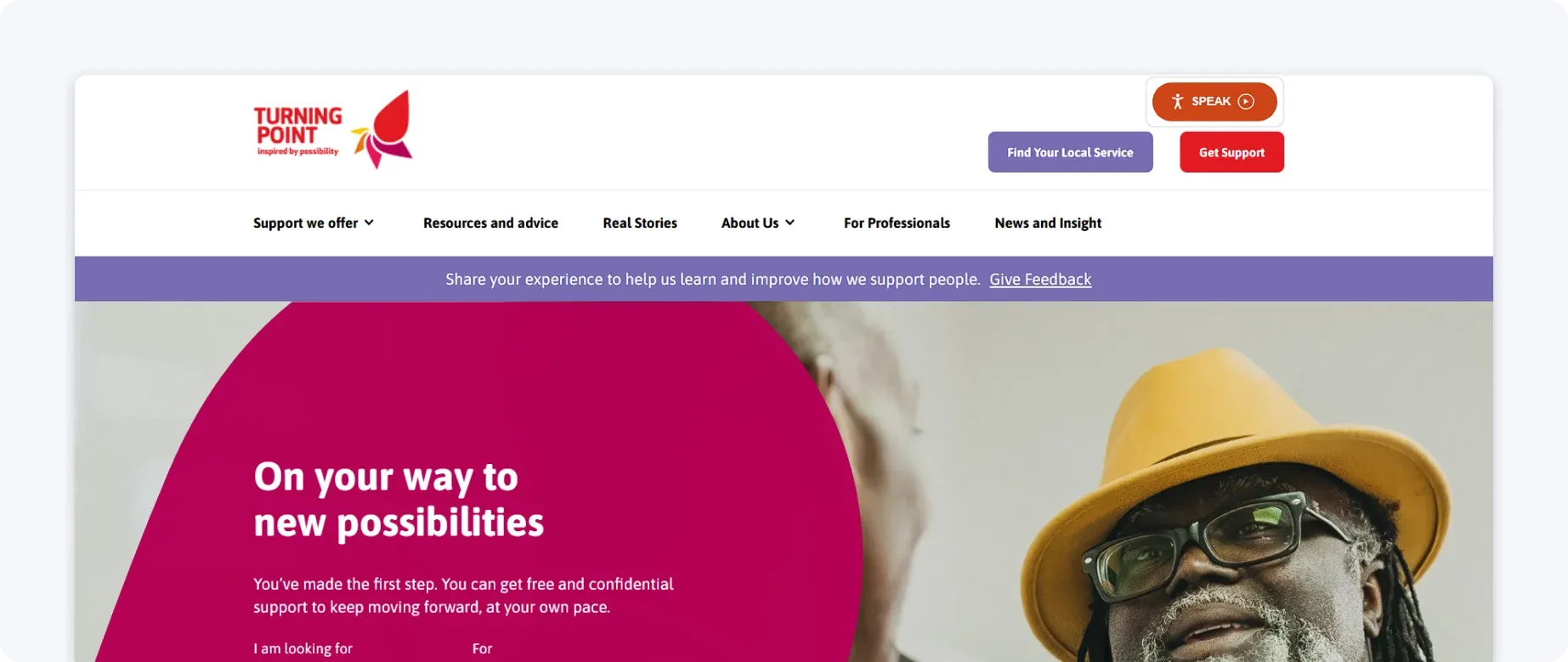Screen dimensions: 1568x662
Task: Click the Find Your Local Service button
Action: 1070,152
